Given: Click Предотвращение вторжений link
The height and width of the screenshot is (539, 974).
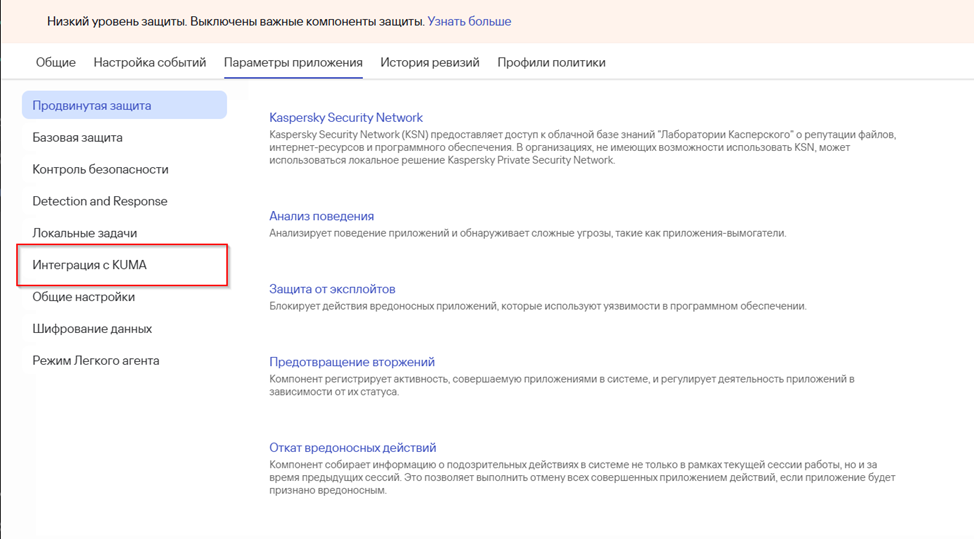Looking at the screenshot, I should point(352,362).
